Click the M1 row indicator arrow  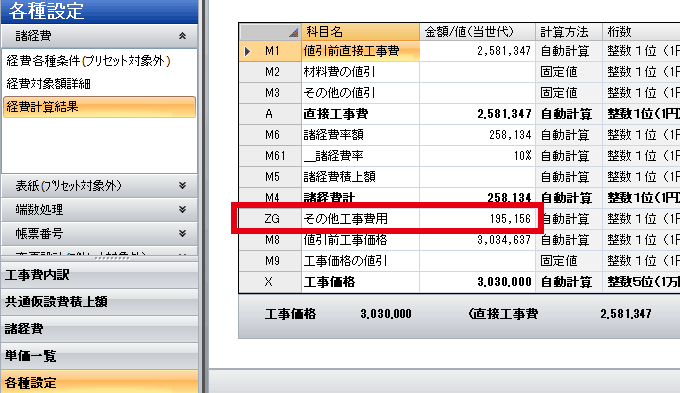248,51
